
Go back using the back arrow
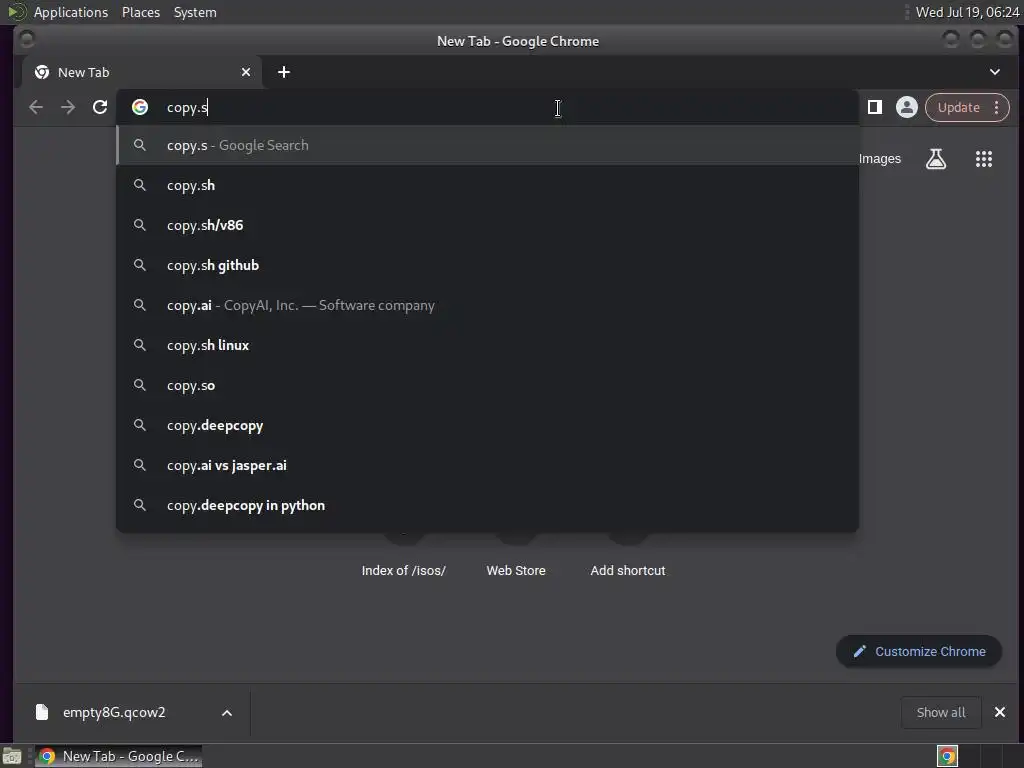click(36, 107)
